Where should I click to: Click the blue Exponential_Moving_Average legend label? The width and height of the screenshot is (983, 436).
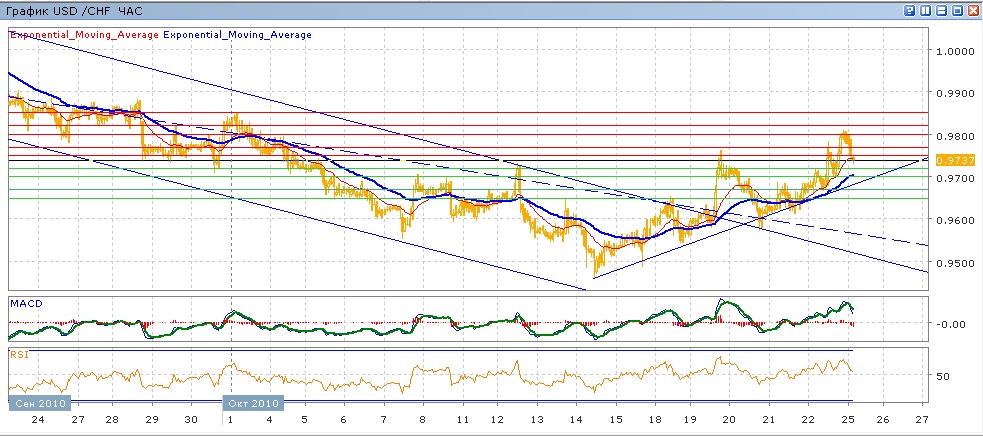coord(238,34)
